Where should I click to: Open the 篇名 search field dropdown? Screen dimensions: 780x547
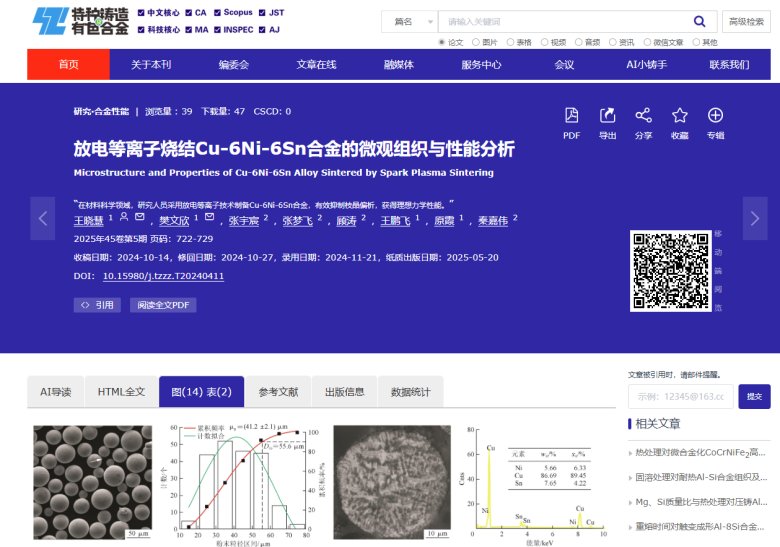(410, 22)
